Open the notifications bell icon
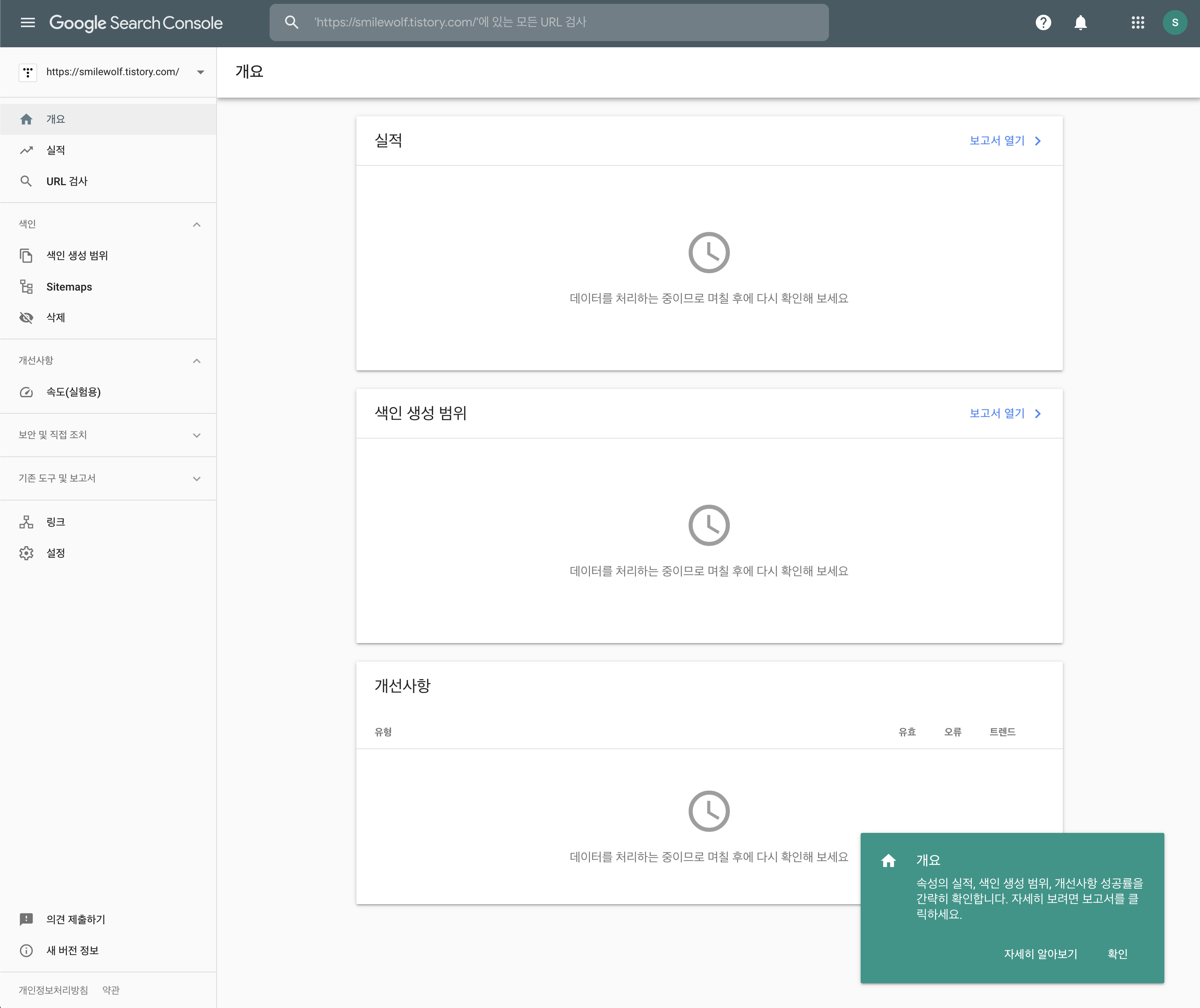 coord(1080,22)
